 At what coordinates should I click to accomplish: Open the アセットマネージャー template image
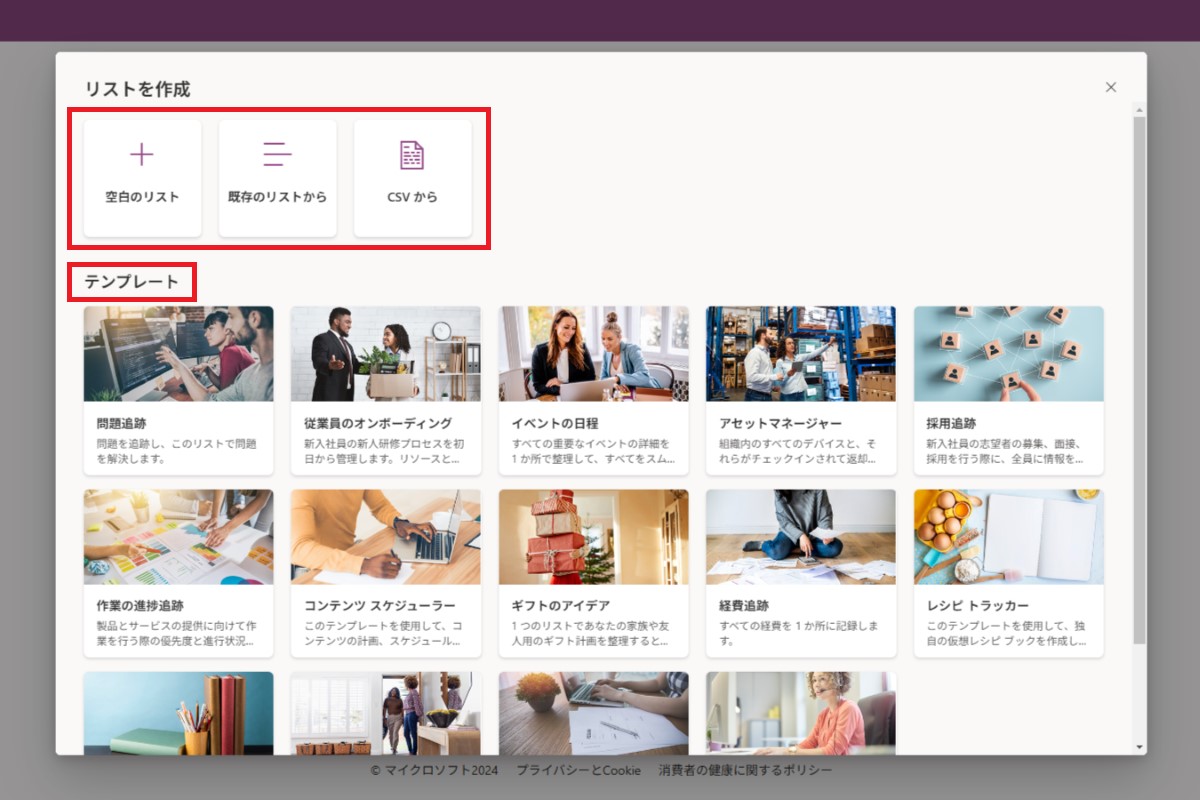coord(800,353)
